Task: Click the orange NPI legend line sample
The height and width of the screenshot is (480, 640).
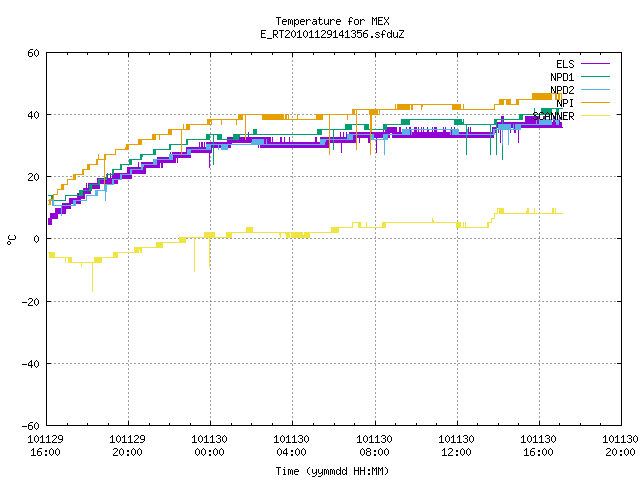Action: pos(595,103)
